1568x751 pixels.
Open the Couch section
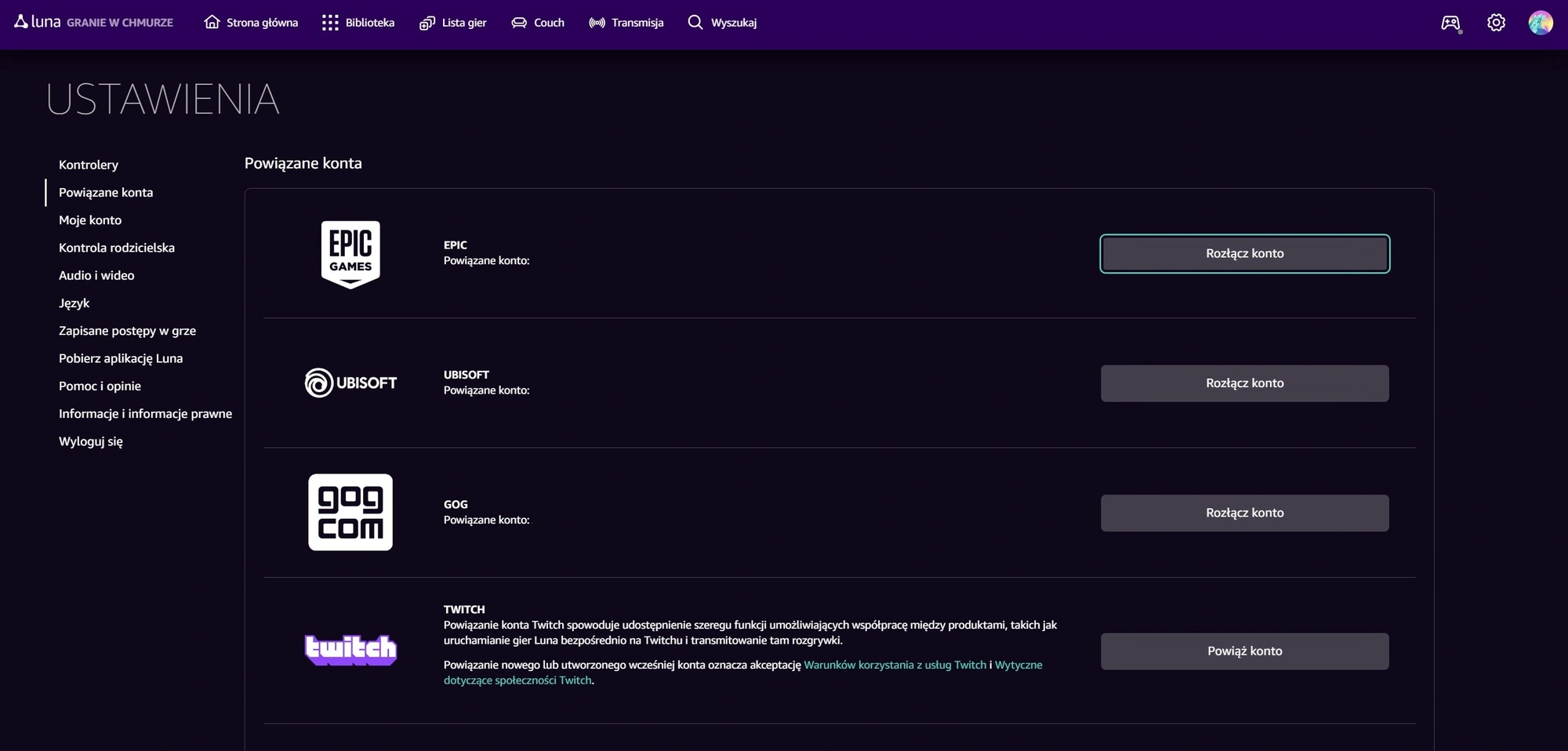coord(538,23)
